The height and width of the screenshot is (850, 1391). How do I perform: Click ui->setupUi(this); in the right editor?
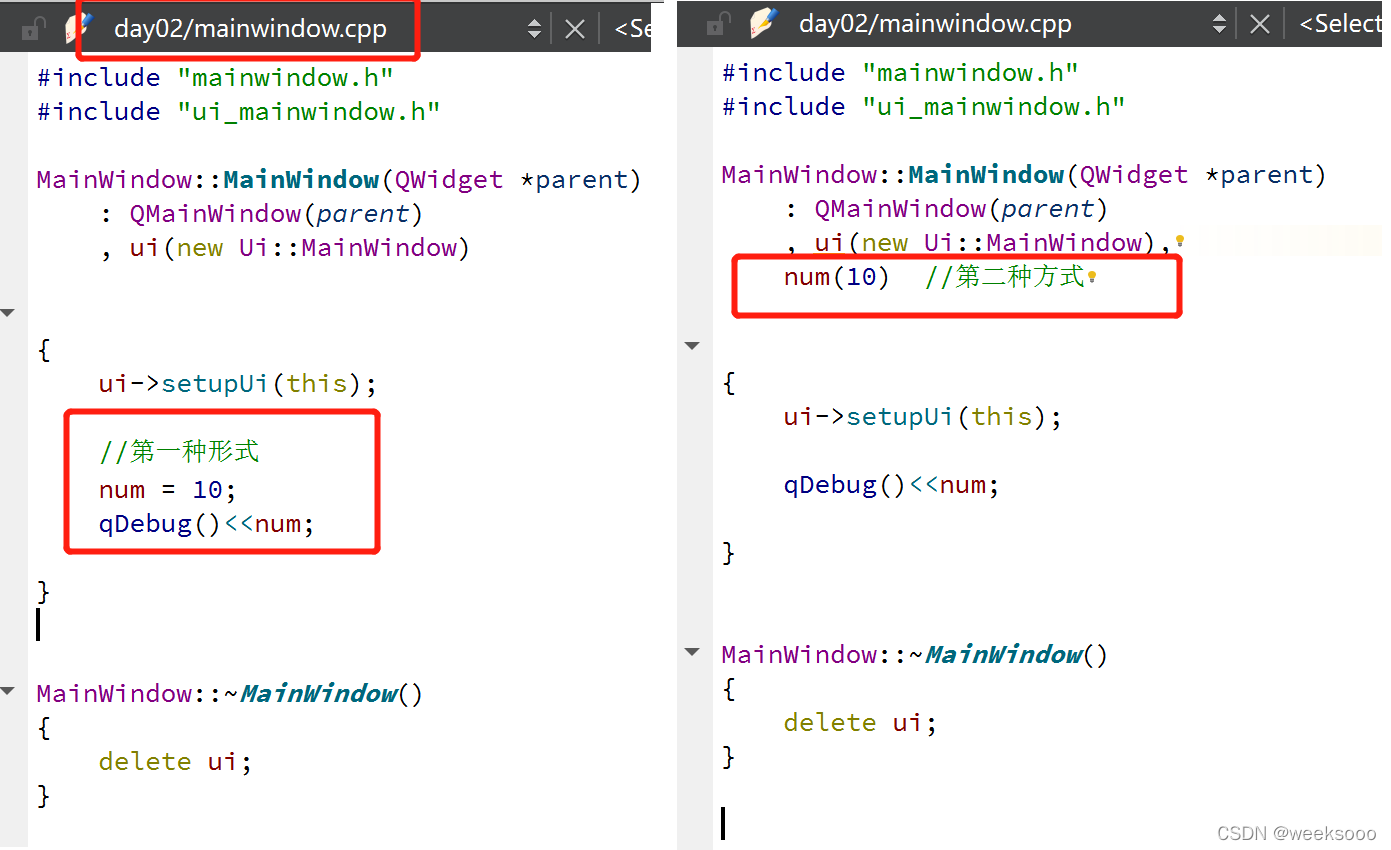(923, 417)
